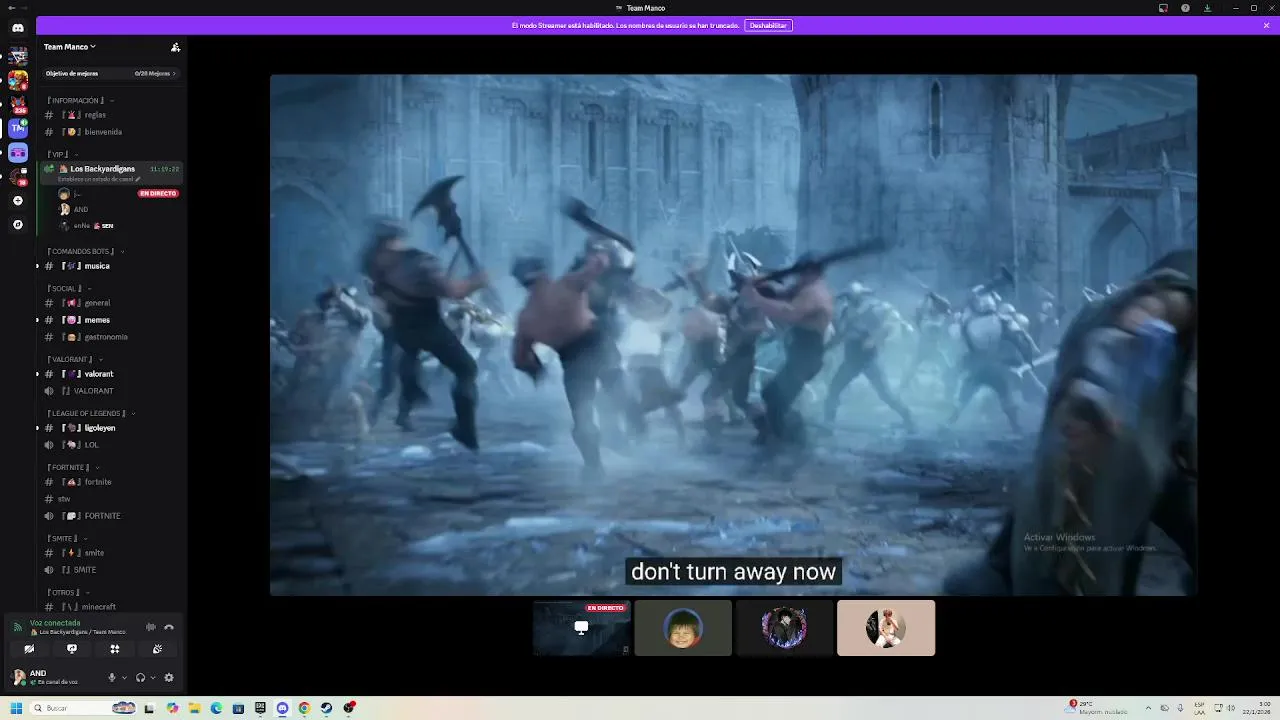Image resolution: width=1280 pixels, height=720 pixels.
Task: Open the server icon with 236 badge
Action: (18, 104)
